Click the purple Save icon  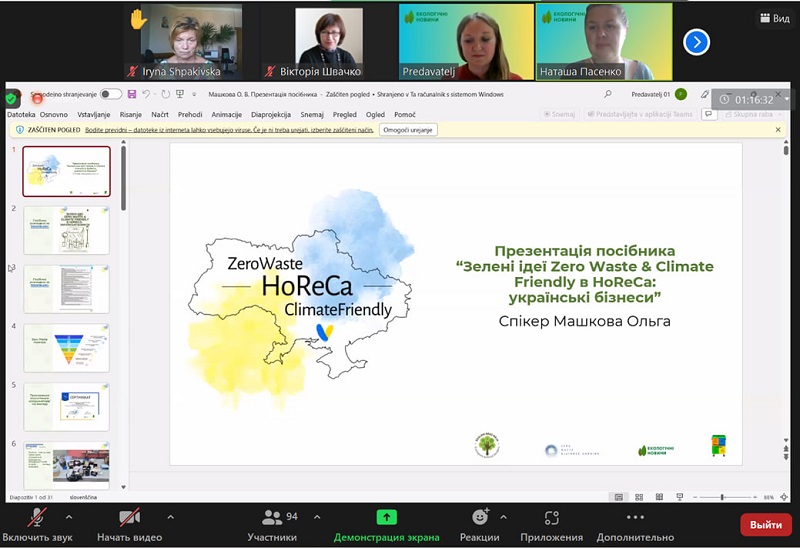[x=132, y=94]
